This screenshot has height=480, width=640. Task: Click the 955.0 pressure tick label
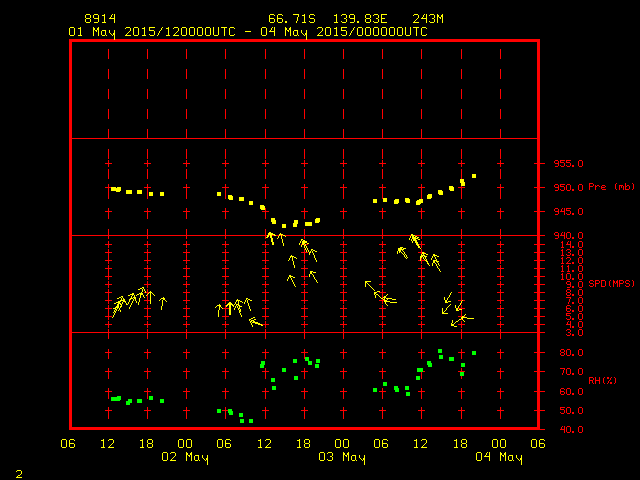click(565, 163)
